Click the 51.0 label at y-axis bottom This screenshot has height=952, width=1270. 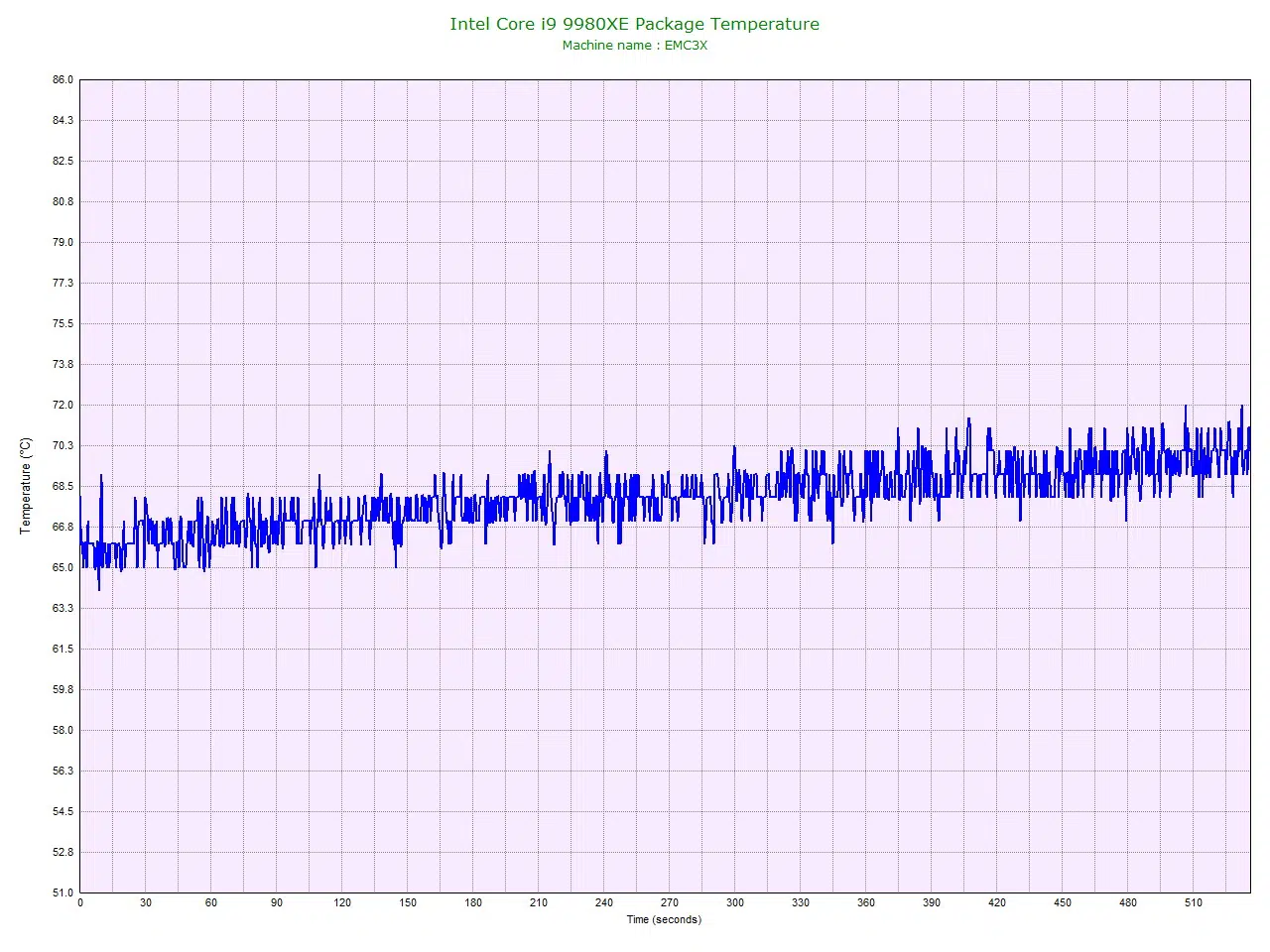pos(63,892)
